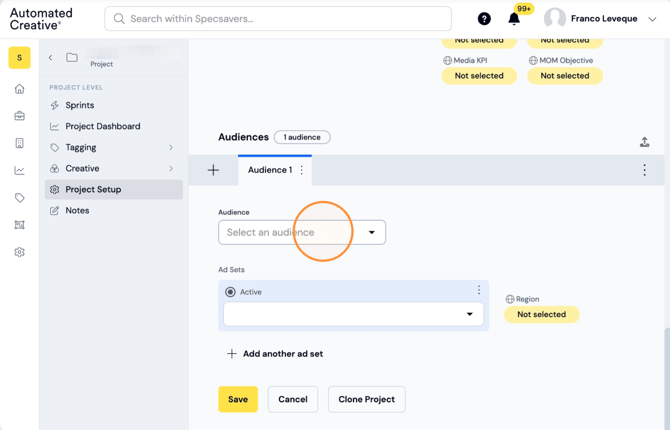Open Project Dashboard in project menu

pyautogui.click(x=114, y=126)
